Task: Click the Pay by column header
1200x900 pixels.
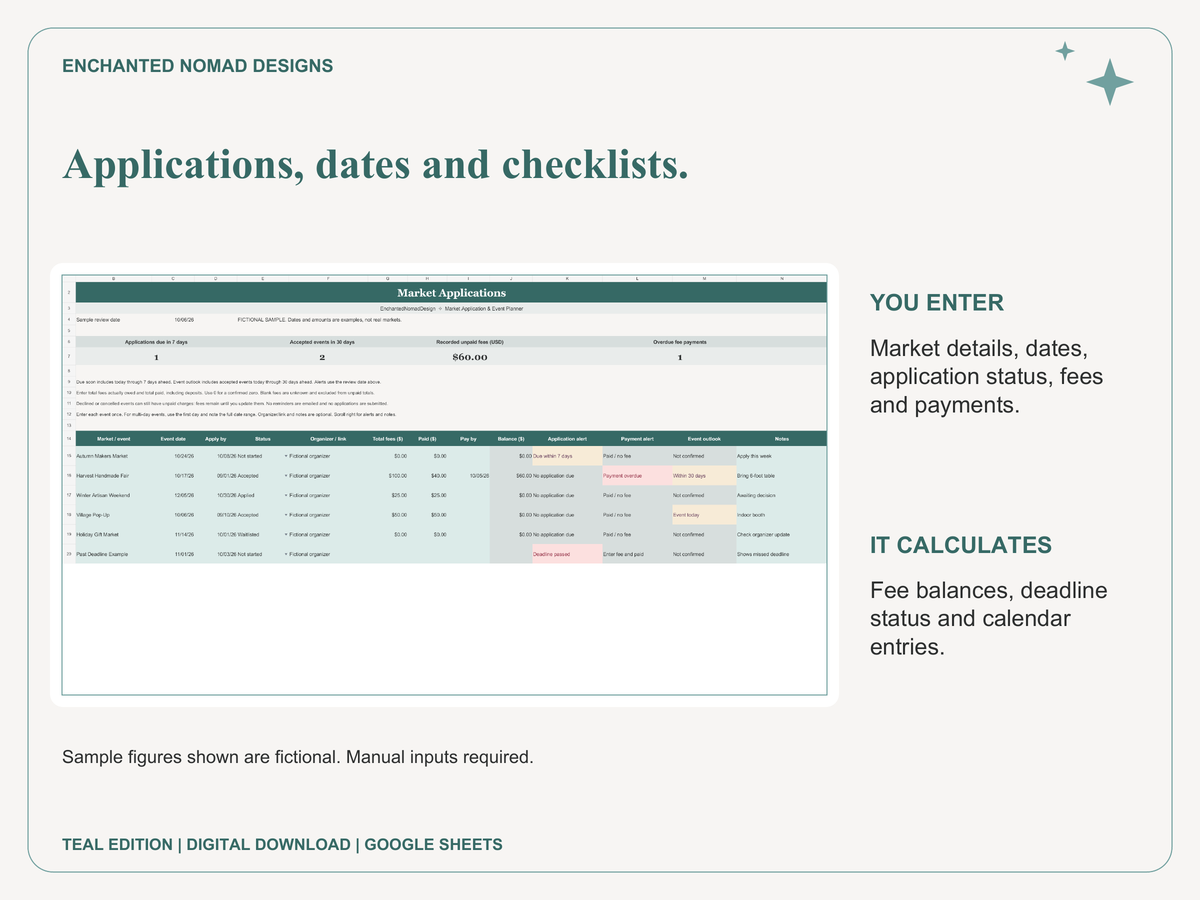Action: click(x=468, y=438)
